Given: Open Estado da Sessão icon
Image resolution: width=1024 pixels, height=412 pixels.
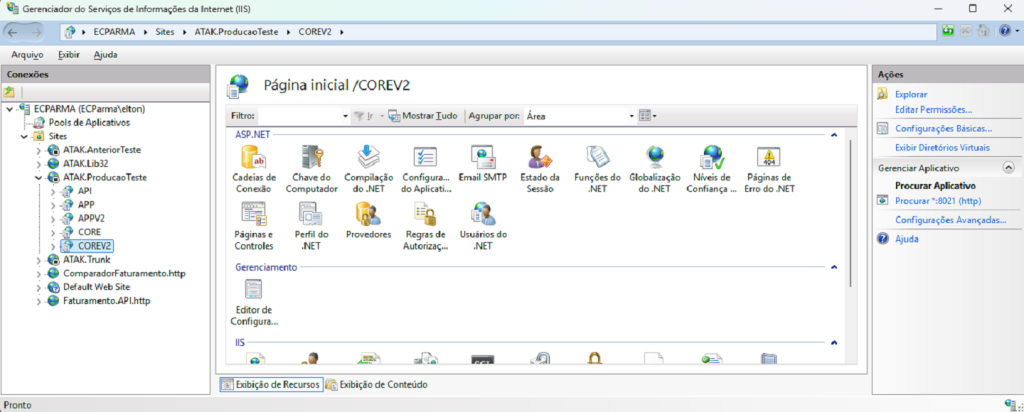Looking at the screenshot, I should click(540, 158).
